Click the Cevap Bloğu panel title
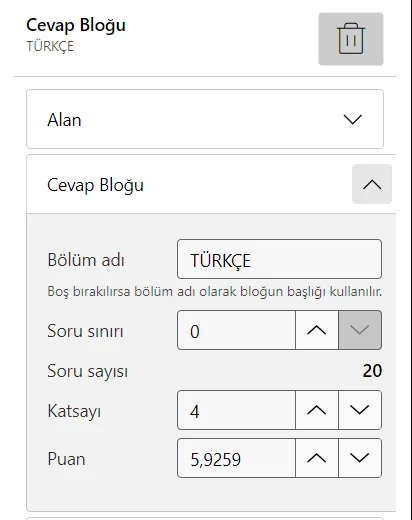This screenshot has height=520, width=412. pos(76,25)
